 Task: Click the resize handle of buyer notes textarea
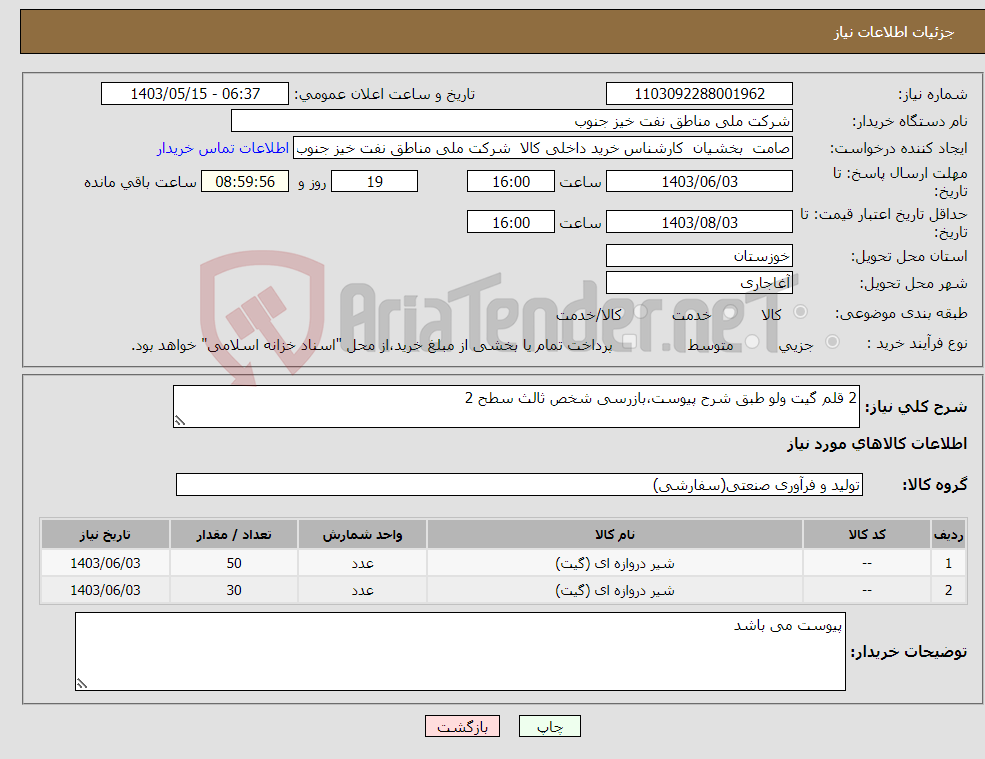click(82, 684)
